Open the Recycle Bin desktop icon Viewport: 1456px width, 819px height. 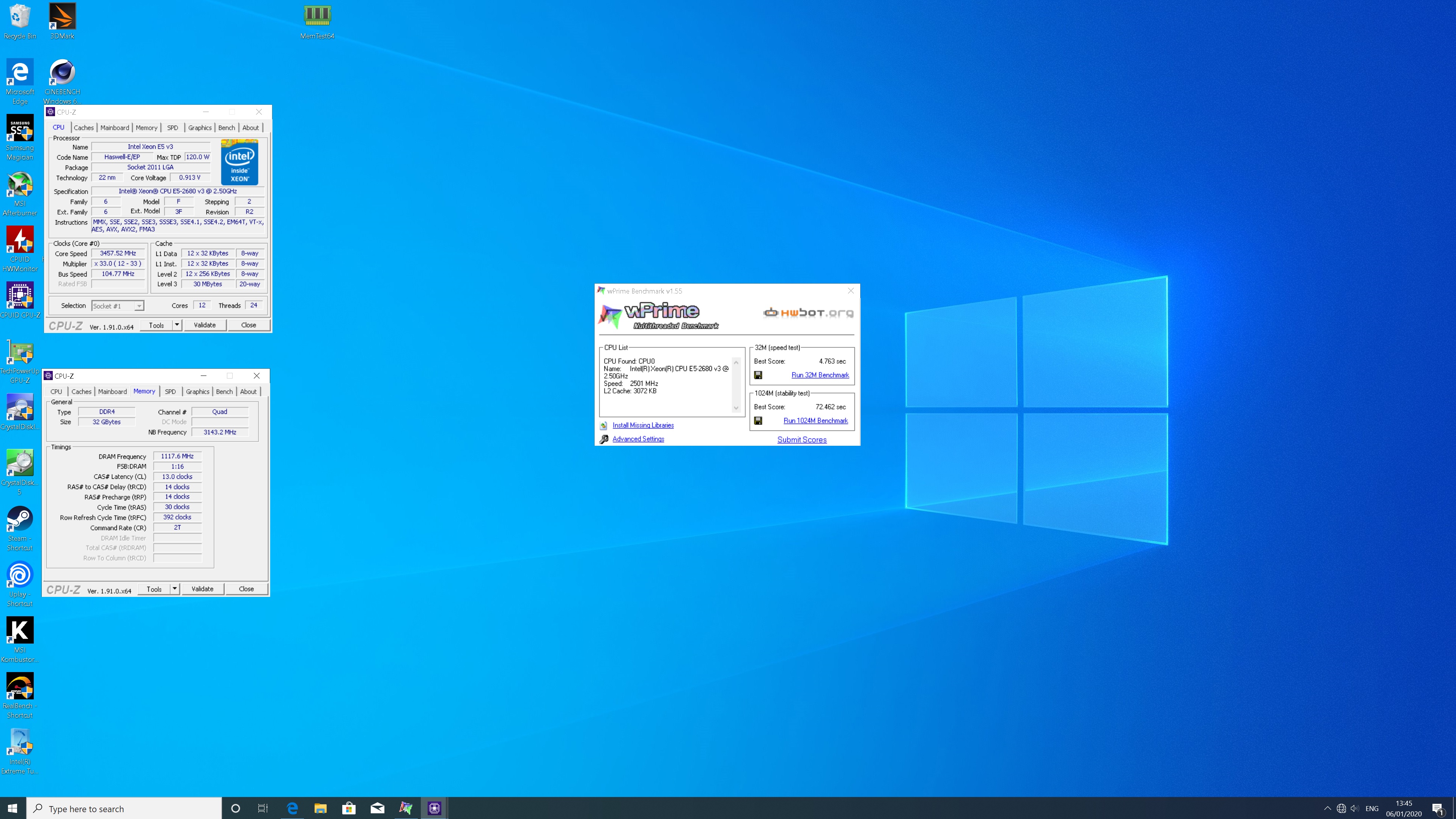point(20,22)
